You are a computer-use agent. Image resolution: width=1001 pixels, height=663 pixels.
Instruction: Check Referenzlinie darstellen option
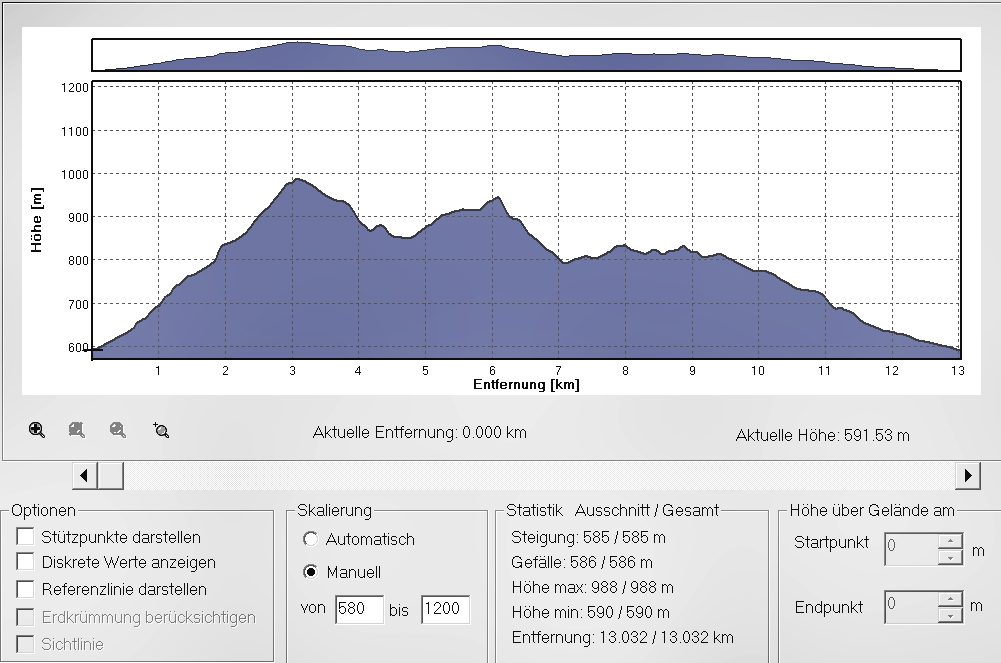pyautogui.click(x=25, y=589)
